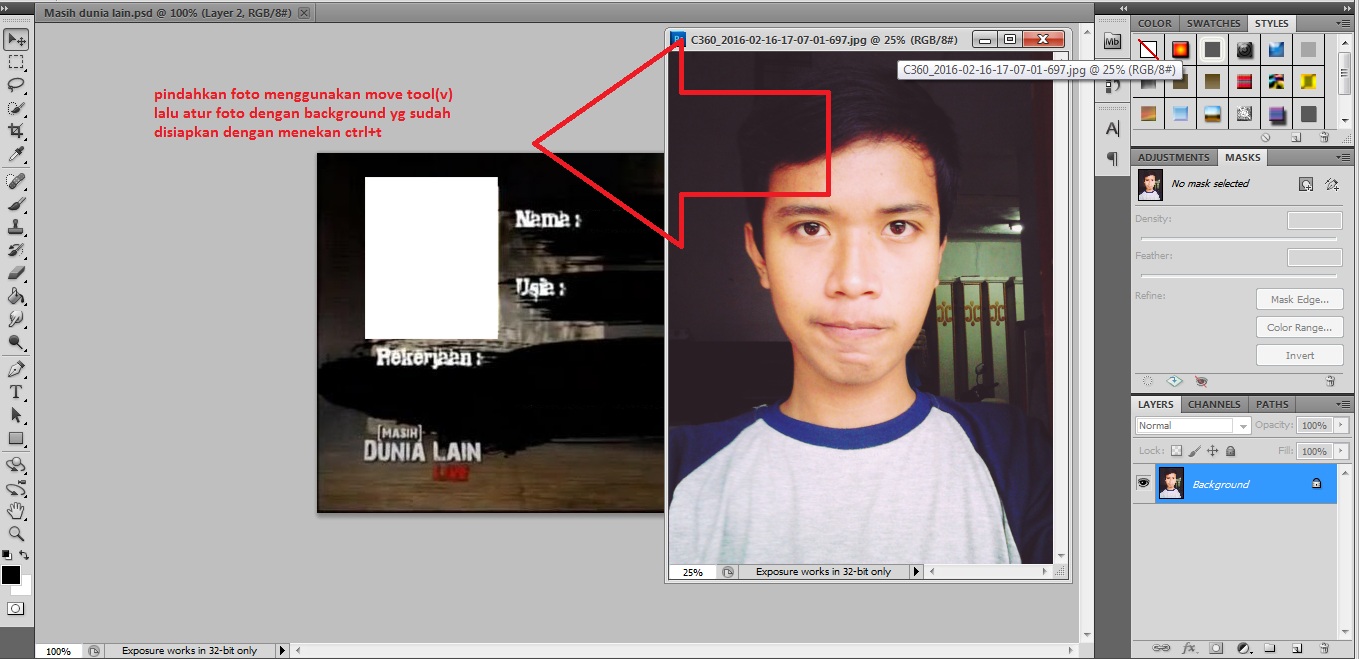Image resolution: width=1359 pixels, height=659 pixels.
Task: Select the orange glow style swatch
Action: (1179, 48)
